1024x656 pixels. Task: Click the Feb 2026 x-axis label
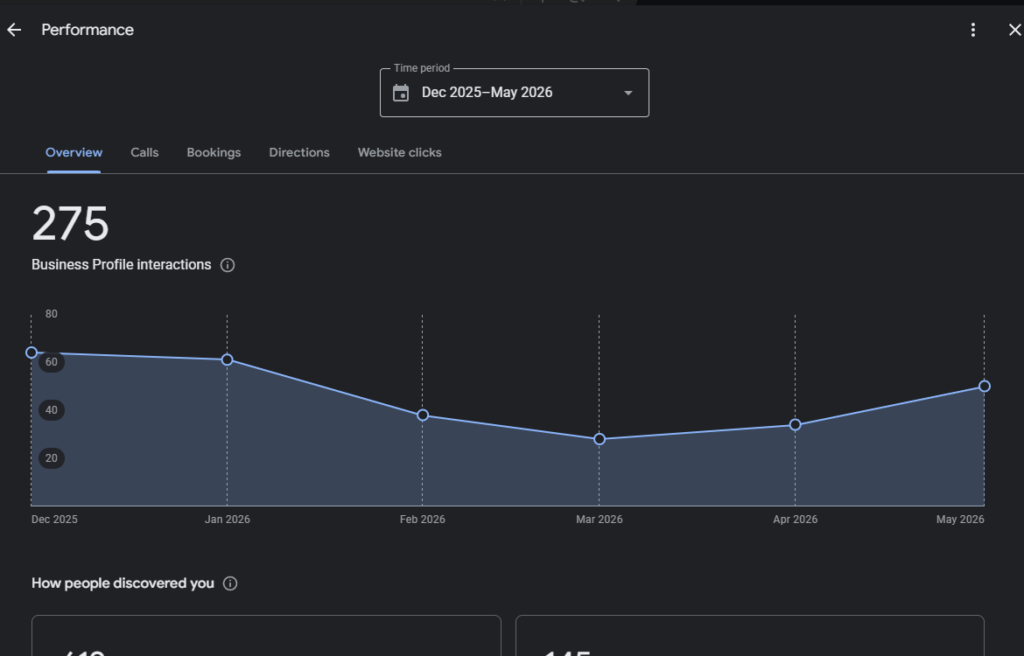[423, 519]
